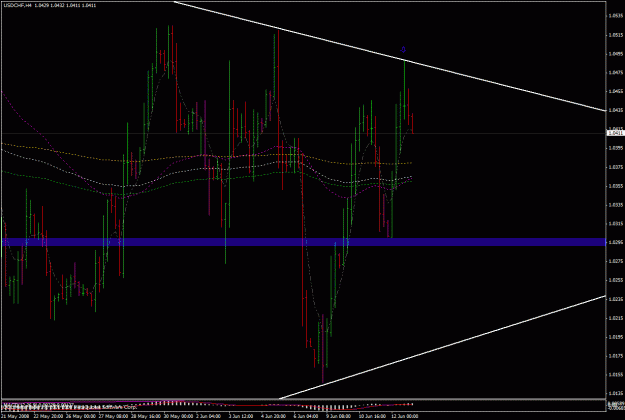Click the 1.0215 price scale label
This screenshot has width=625, height=420.
(x=615, y=318)
